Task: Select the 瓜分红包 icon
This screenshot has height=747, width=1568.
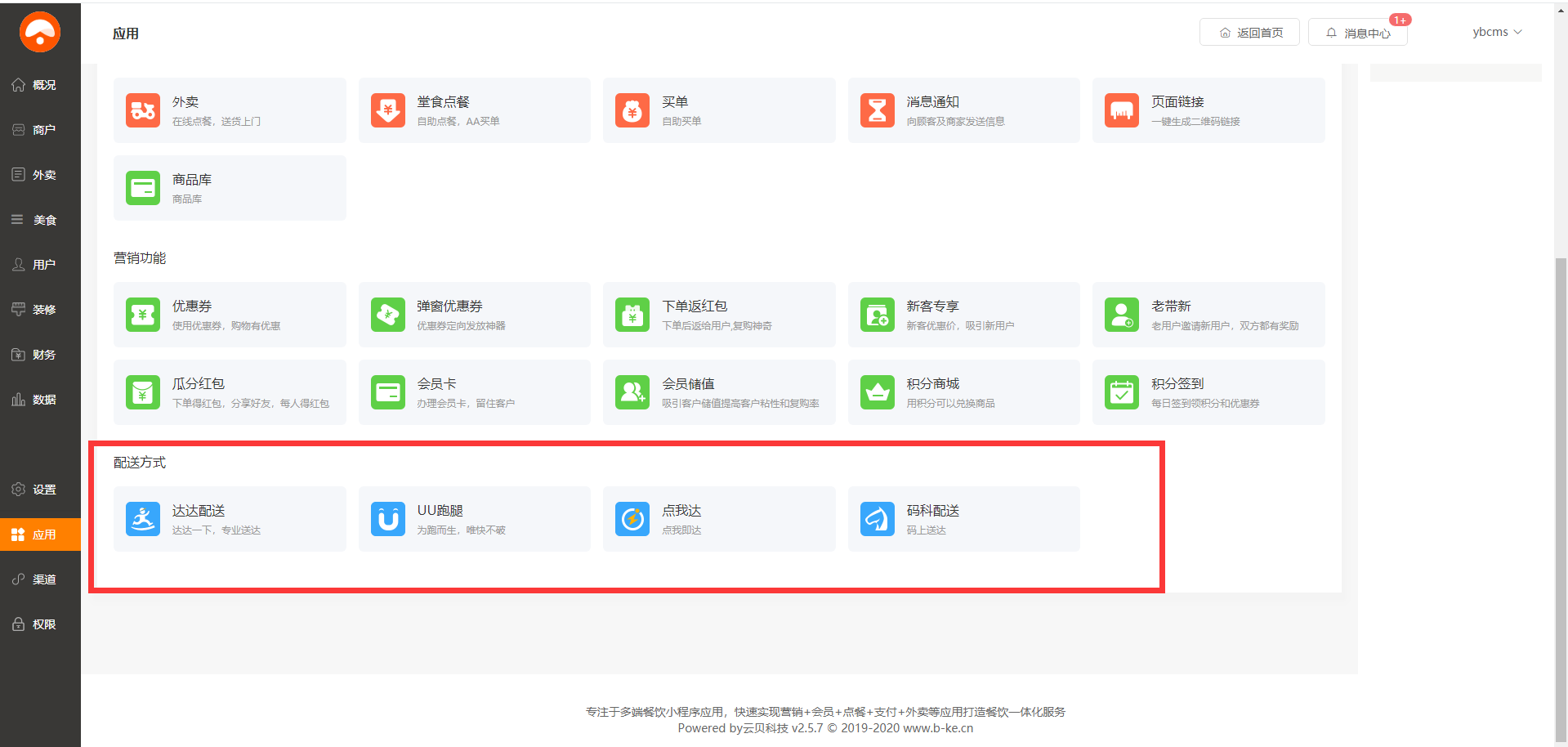Action: 143,392
